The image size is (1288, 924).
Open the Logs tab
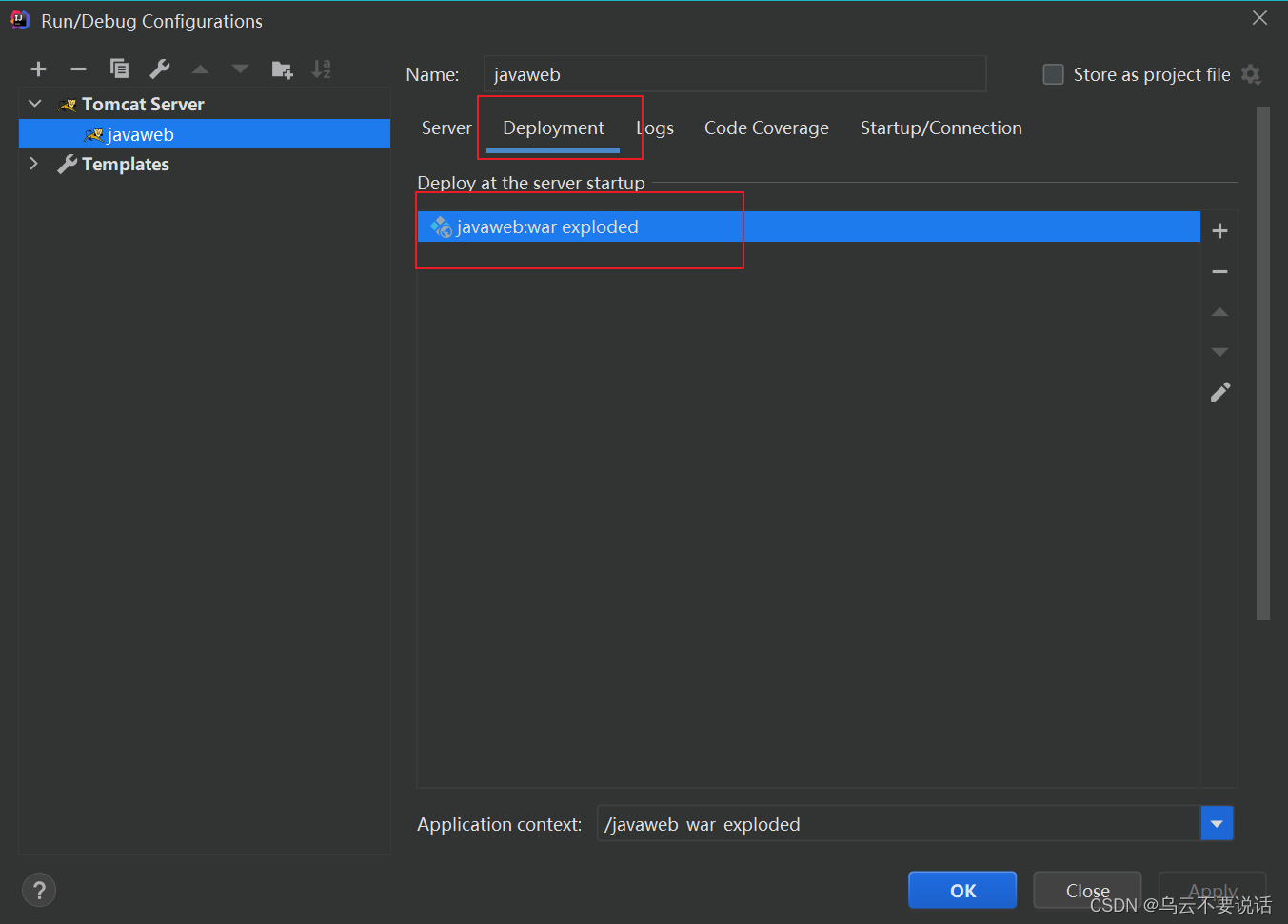(x=655, y=128)
